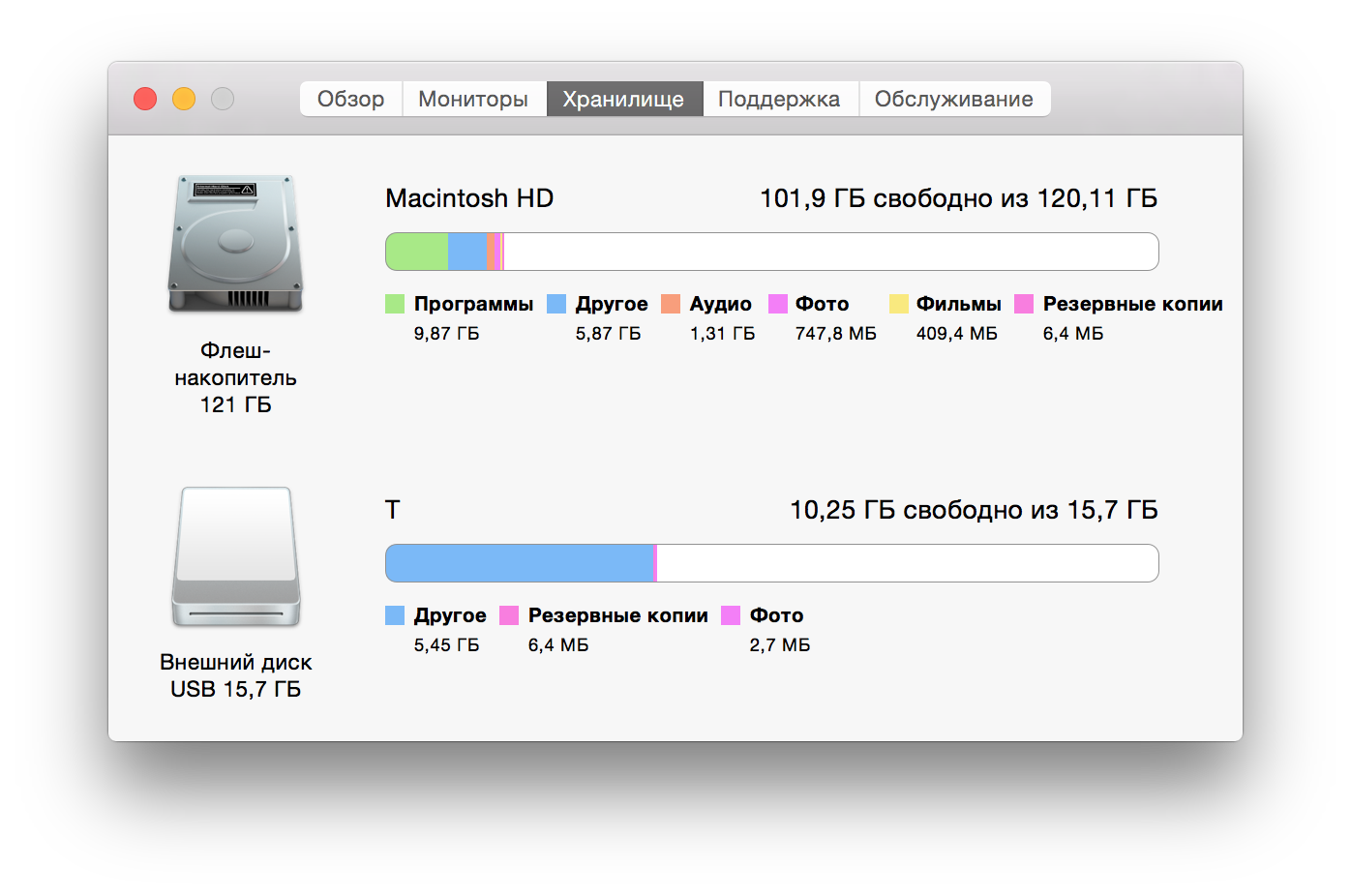The height and width of the screenshot is (896, 1351).
Task: Click the free space area of Macintosh HD bar
Action: pyautogui.click(x=832, y=251)
